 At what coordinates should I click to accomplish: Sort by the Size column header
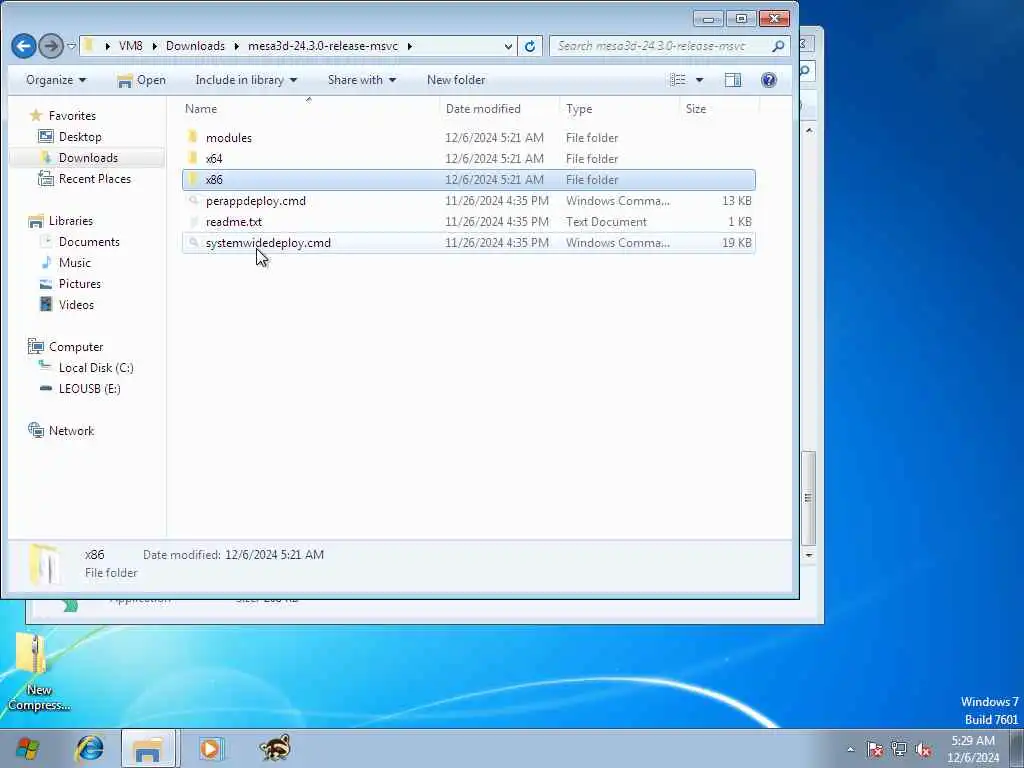click(719, 108)
